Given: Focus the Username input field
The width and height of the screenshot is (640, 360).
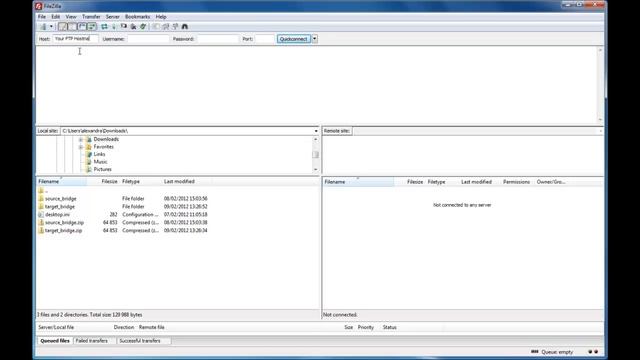Looking at the screenshot, I should click(x=148, y=39).
